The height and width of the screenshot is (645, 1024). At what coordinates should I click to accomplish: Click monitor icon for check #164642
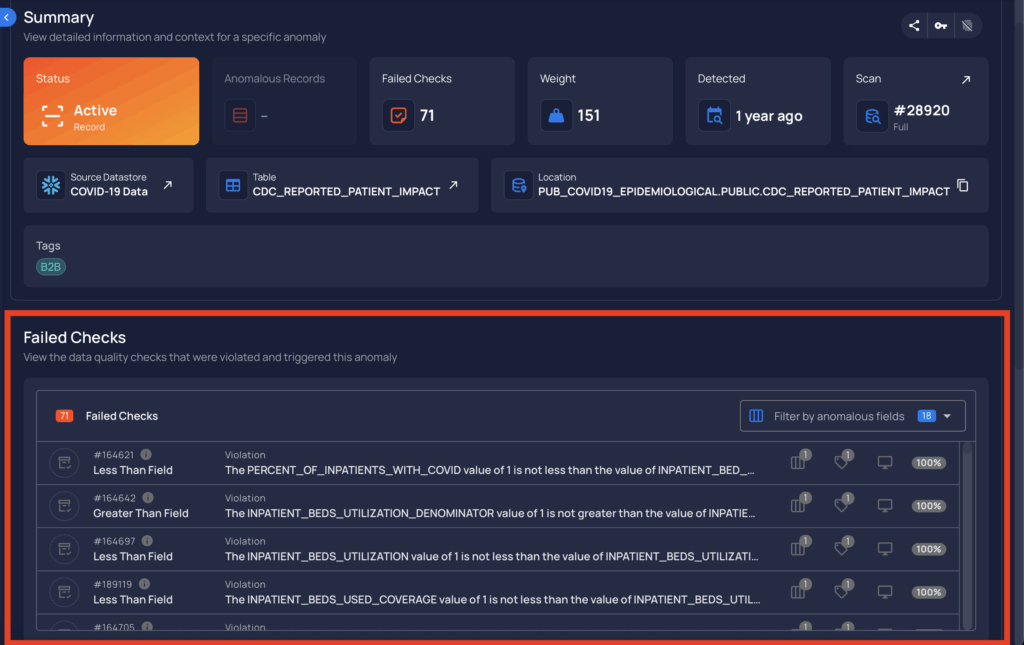click(x=885, y=506)
